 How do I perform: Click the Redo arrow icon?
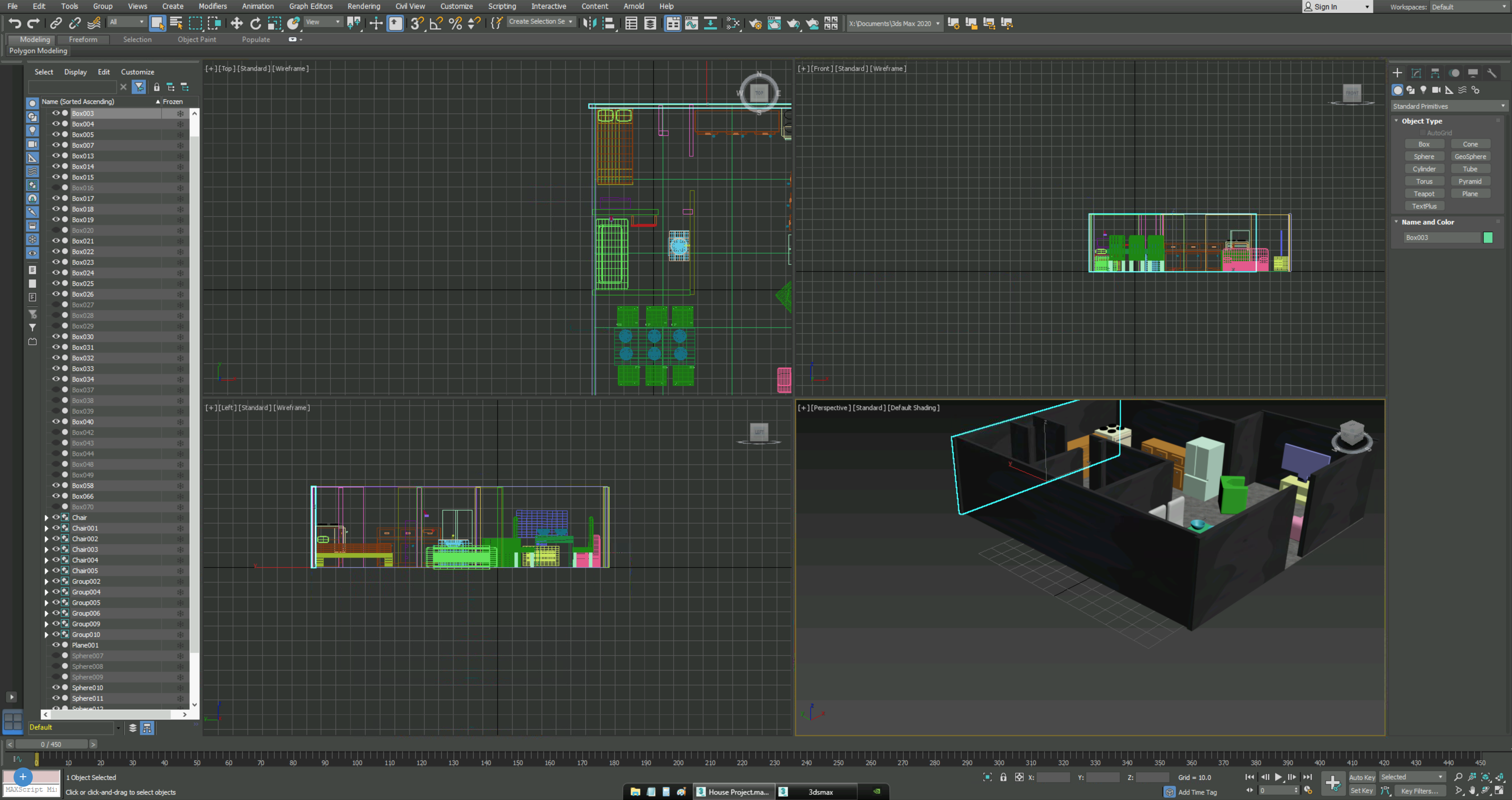(33, 23)
